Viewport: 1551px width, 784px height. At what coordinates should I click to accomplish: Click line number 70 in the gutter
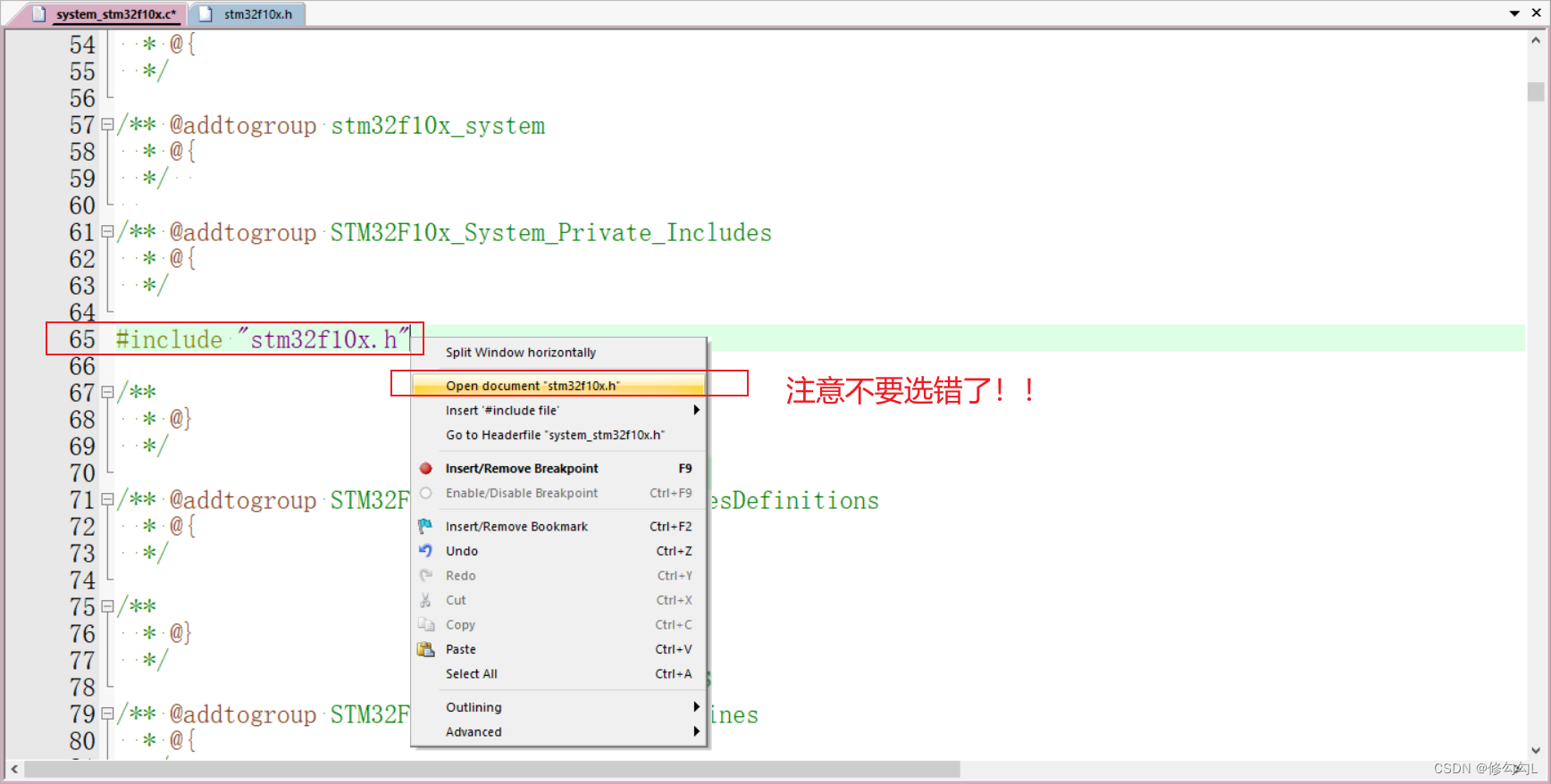click(82, 473)
